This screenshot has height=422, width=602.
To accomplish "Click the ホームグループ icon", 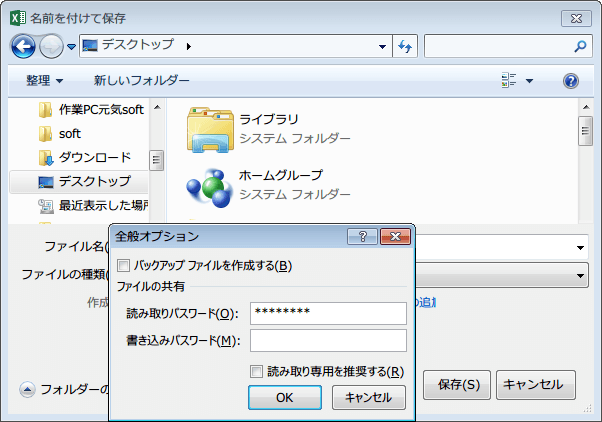I will coord(210,188).
